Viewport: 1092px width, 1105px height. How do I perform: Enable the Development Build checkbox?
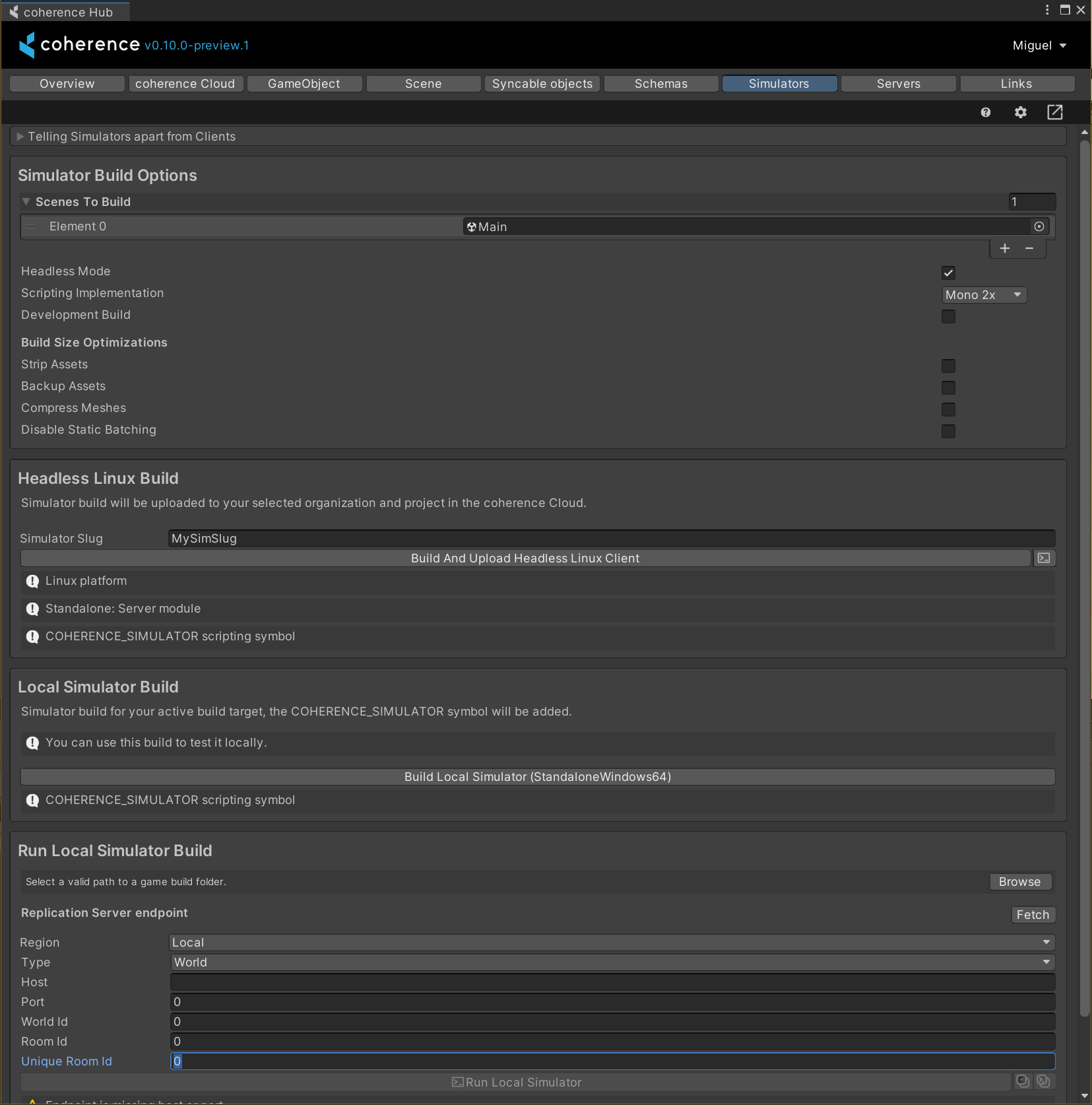click(x=948, y=316)
